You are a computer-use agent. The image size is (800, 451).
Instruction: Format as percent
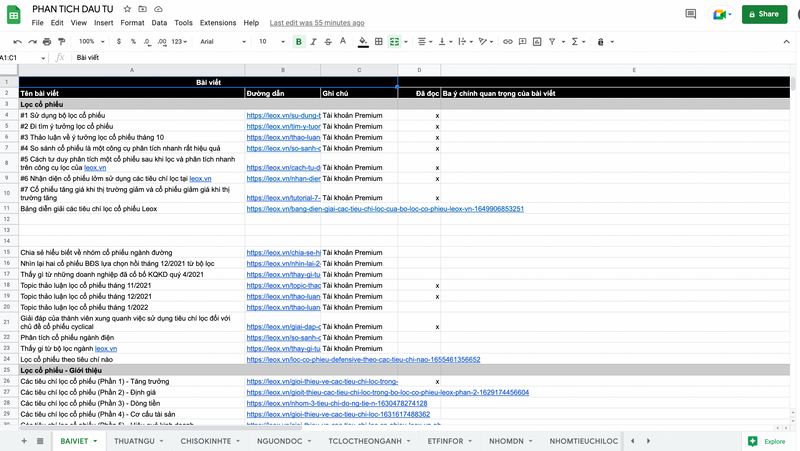tap(133, 42)
